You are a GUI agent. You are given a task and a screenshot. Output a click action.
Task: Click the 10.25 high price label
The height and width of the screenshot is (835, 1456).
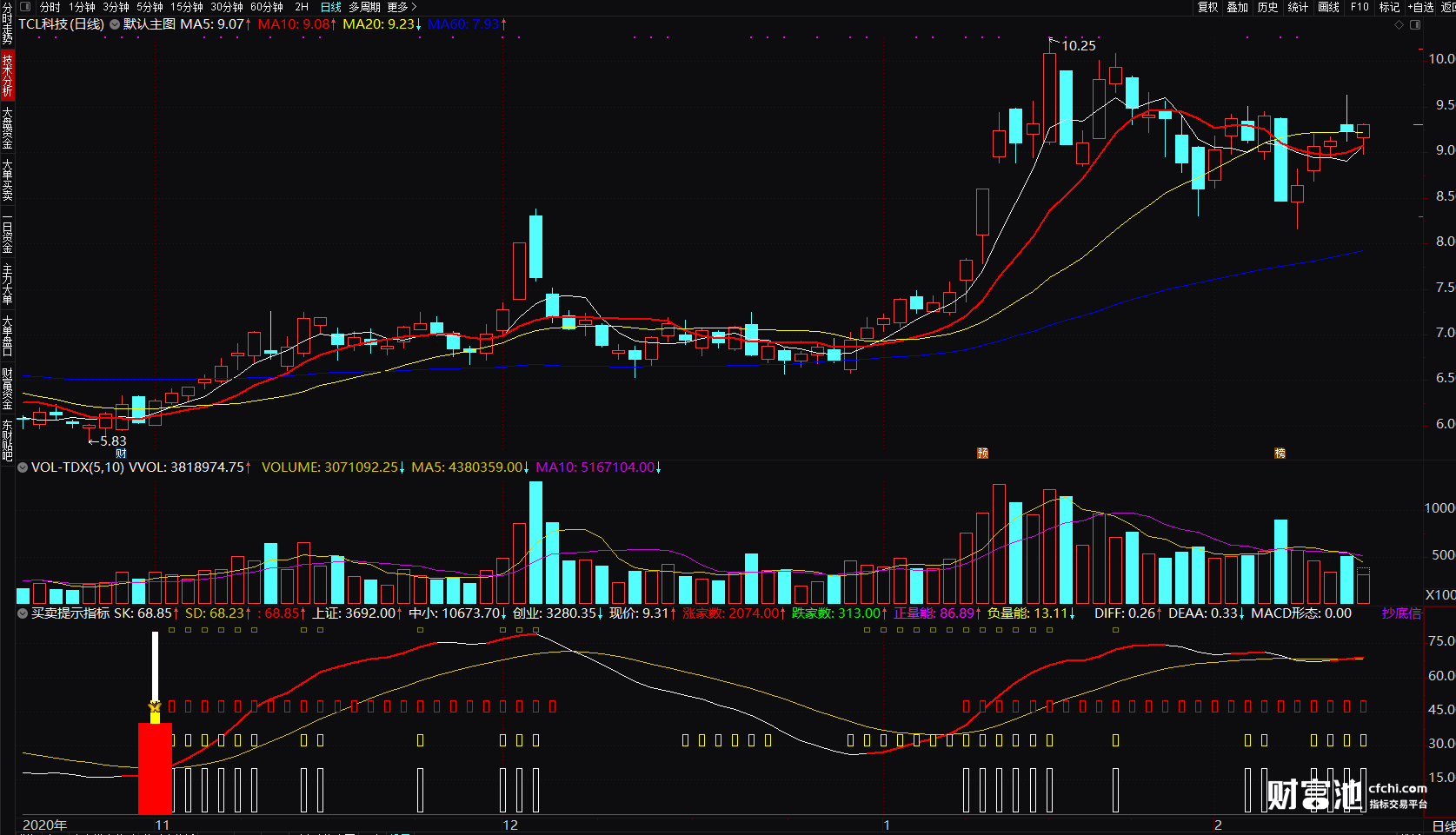[x=1079, y=46]
